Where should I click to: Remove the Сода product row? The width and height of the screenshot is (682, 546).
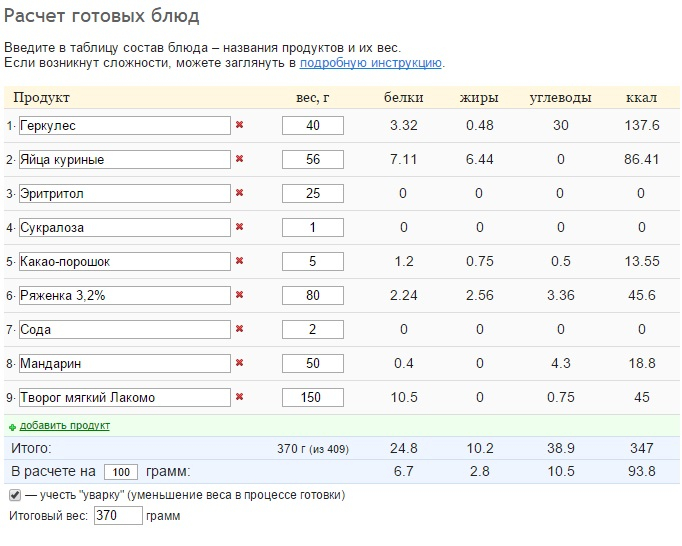(x=239, y=330)
